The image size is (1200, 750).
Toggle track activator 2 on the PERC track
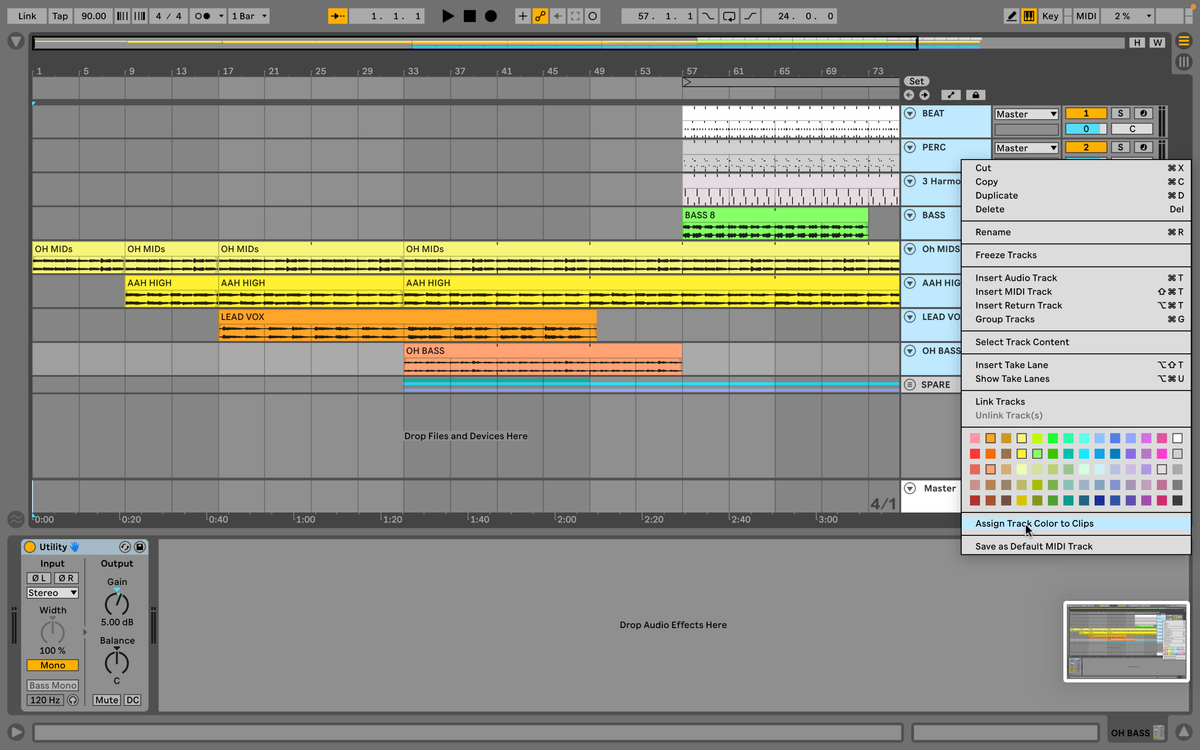(1085, 146)
